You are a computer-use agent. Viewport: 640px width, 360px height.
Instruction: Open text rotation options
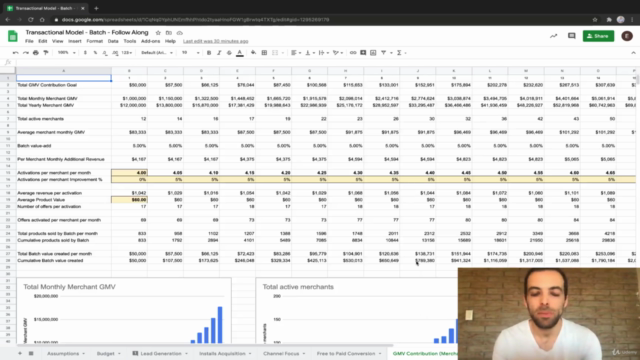click(337, 53)
